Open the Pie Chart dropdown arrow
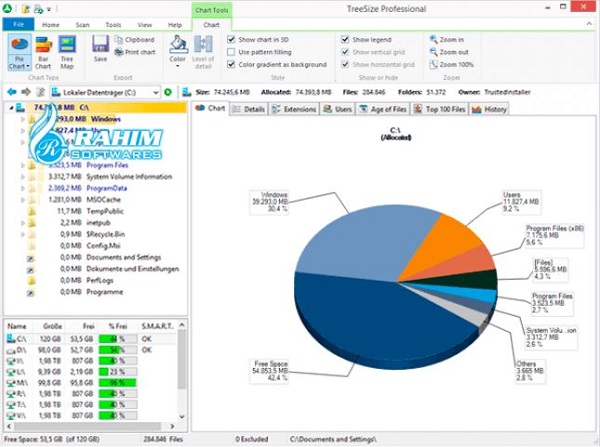The image size is (600, 447). pyautogui.click(x=28, y=66)
